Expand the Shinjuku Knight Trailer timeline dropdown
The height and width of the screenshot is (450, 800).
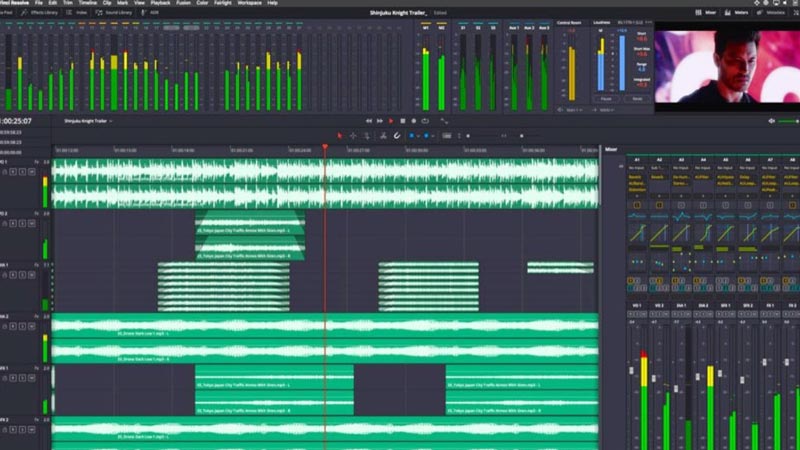click(88, 121)
